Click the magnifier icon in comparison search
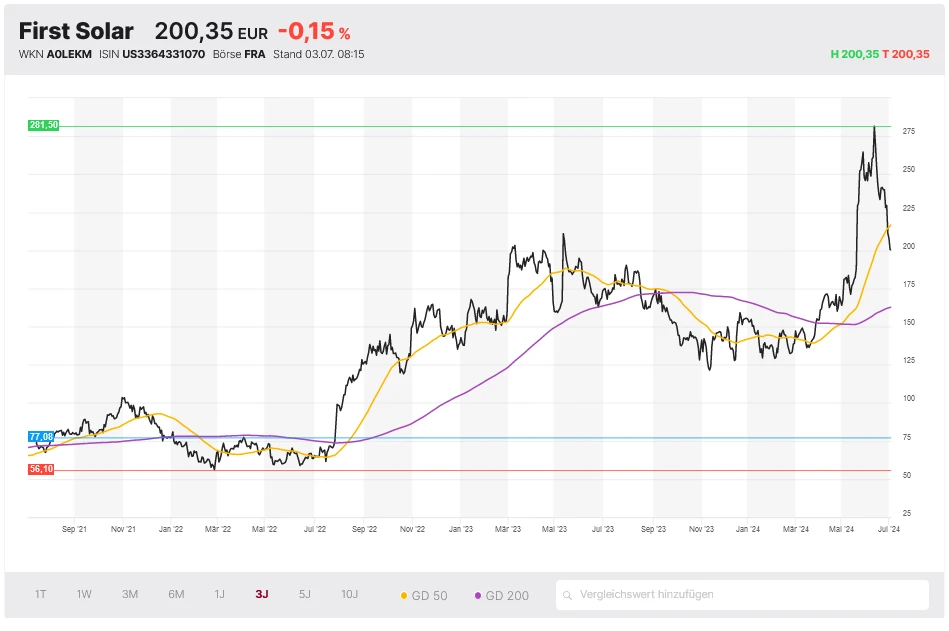 568,595
